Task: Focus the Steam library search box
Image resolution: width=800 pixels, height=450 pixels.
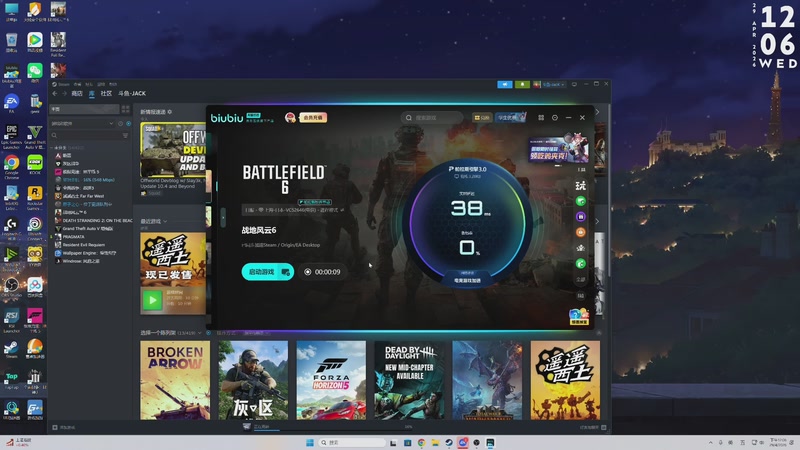Action: tap(85, 135)
